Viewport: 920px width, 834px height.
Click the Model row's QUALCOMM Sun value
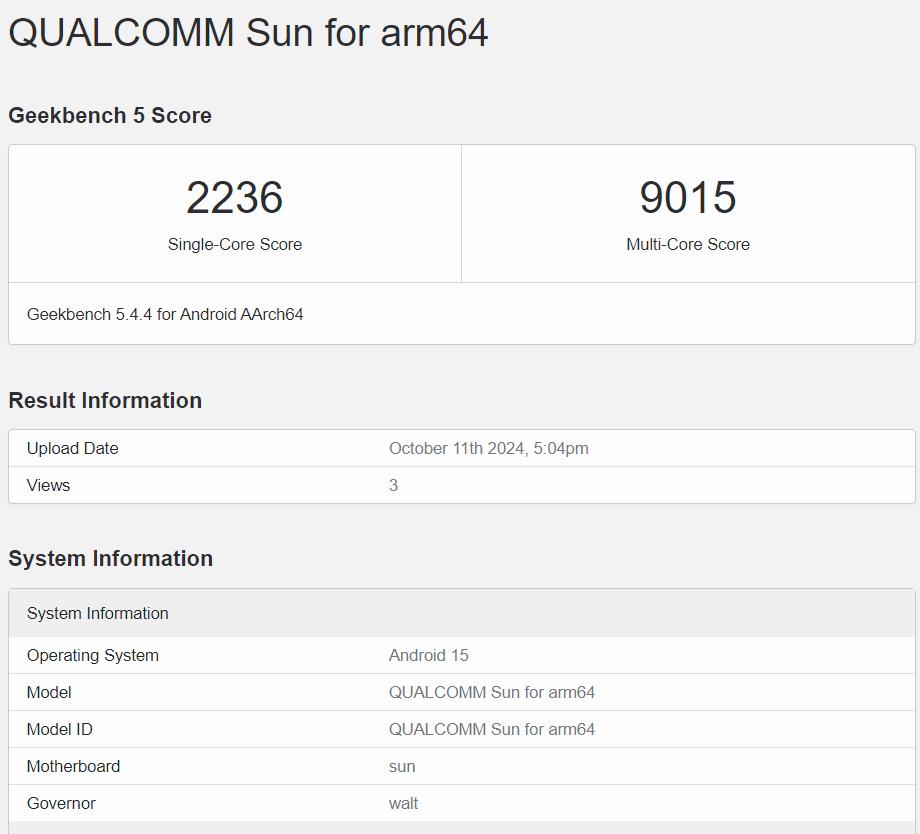tap(491, 692)
